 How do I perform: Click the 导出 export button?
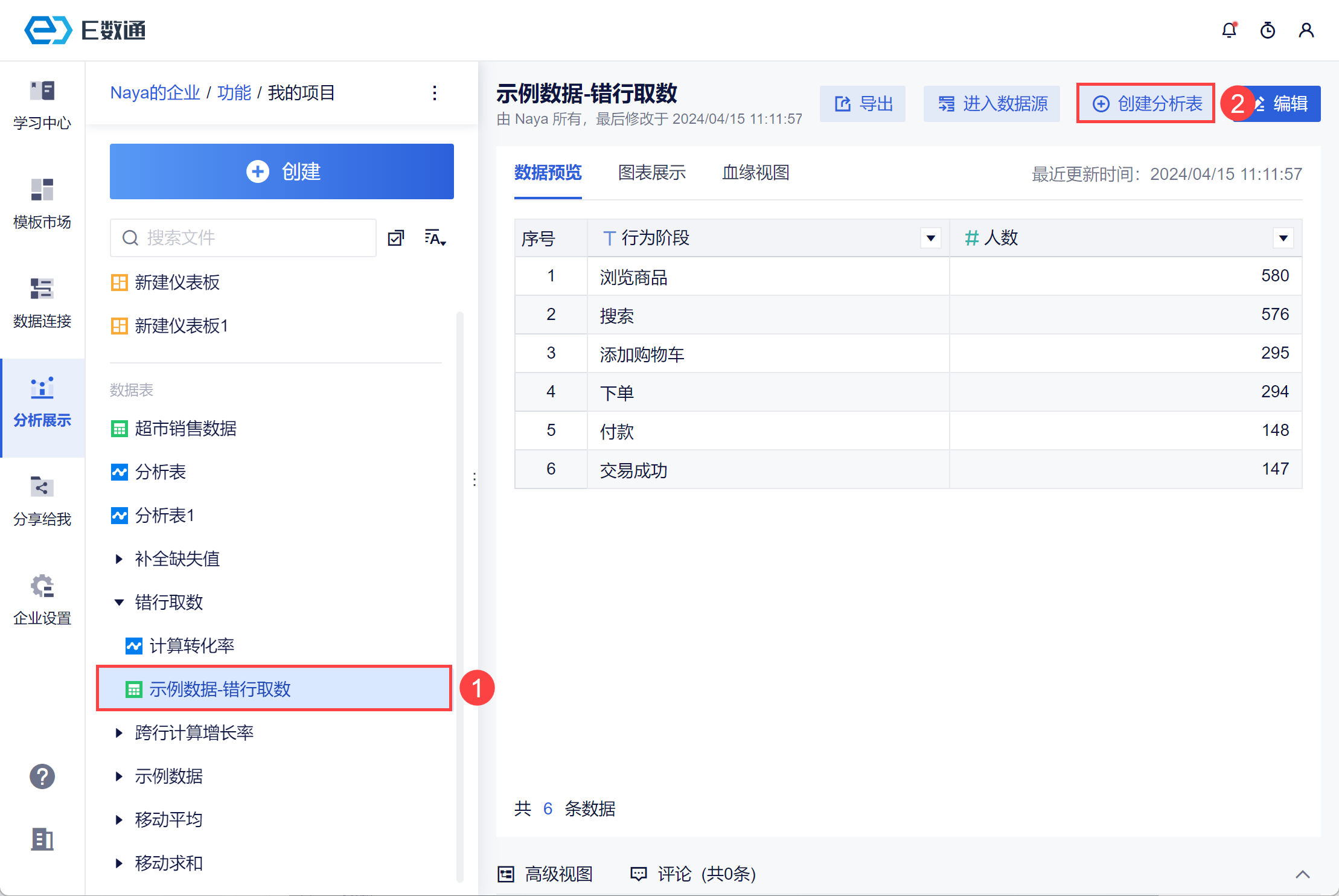pyautogui.click(x=863, y=104)
